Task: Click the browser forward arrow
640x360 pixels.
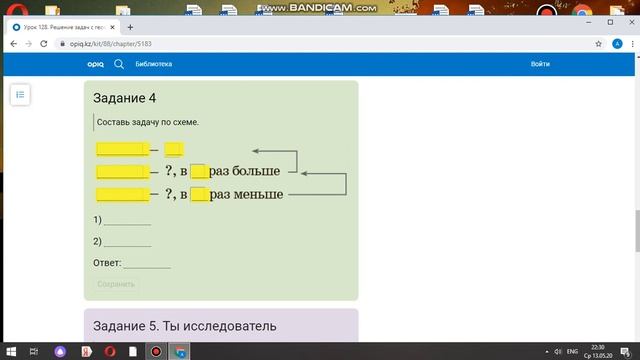Action: pos(29,44)
